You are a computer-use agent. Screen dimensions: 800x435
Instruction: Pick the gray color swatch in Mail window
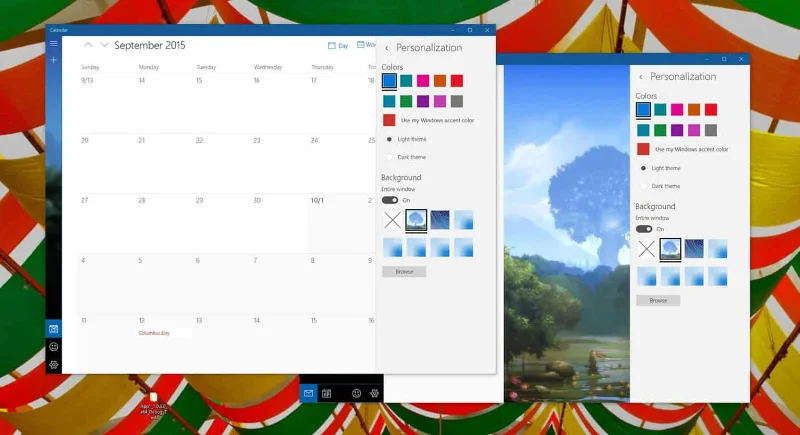pos(711,130)
